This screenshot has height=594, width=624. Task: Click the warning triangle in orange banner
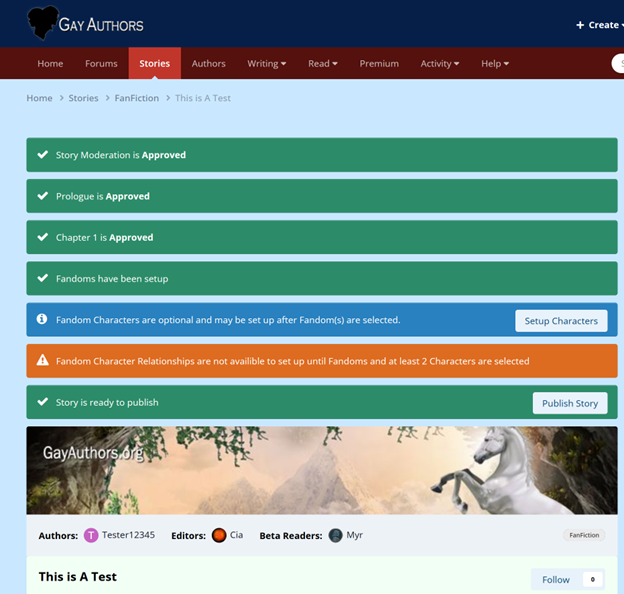[42, 361]
